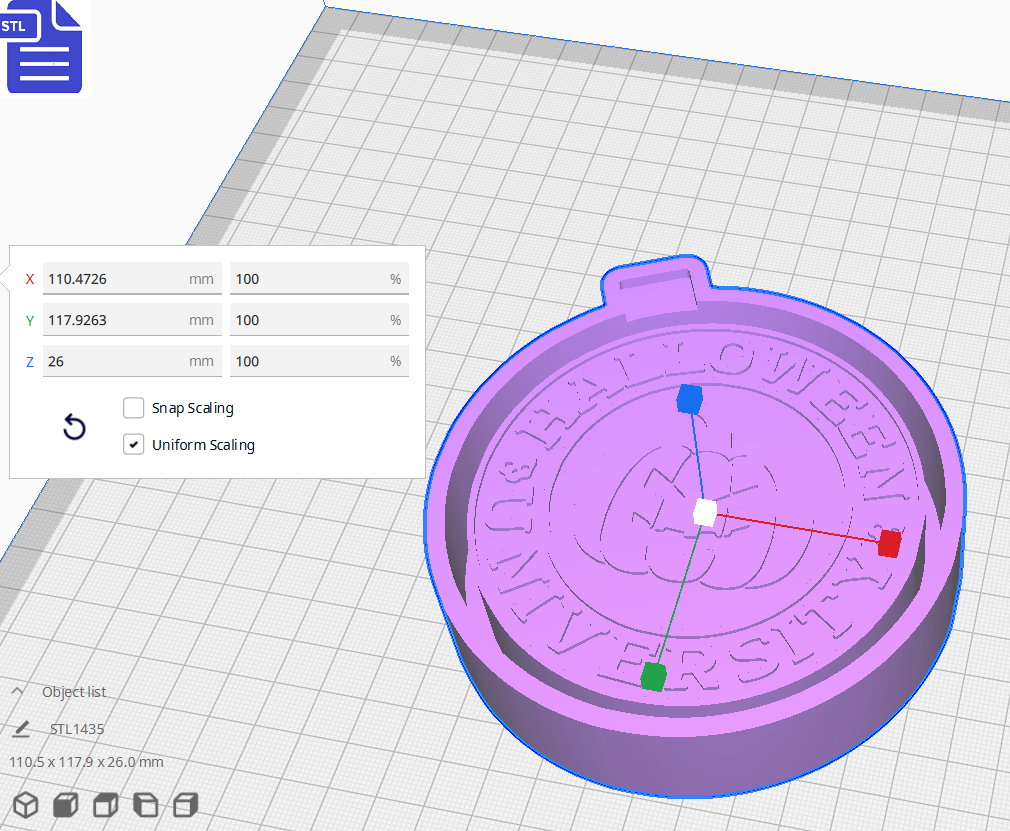Select the front view cube icon

coord(66,805)
